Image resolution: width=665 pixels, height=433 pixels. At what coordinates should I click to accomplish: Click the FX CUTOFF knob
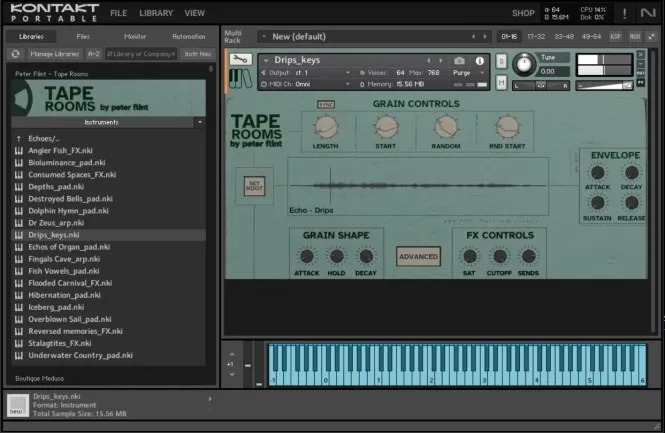coord(500,256)
